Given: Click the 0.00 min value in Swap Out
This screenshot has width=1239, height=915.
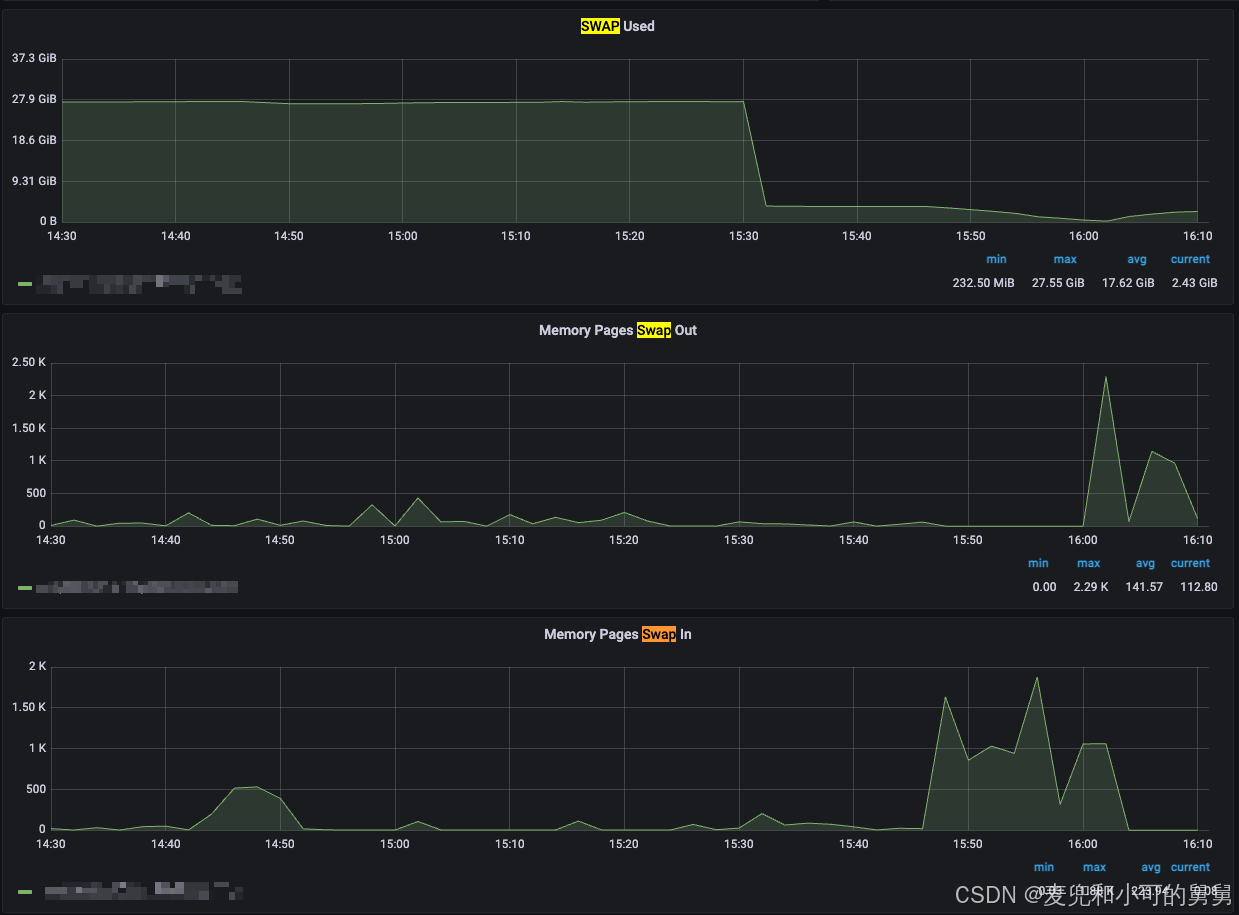Looking at the screenshot, I should tap(1044, 587).
